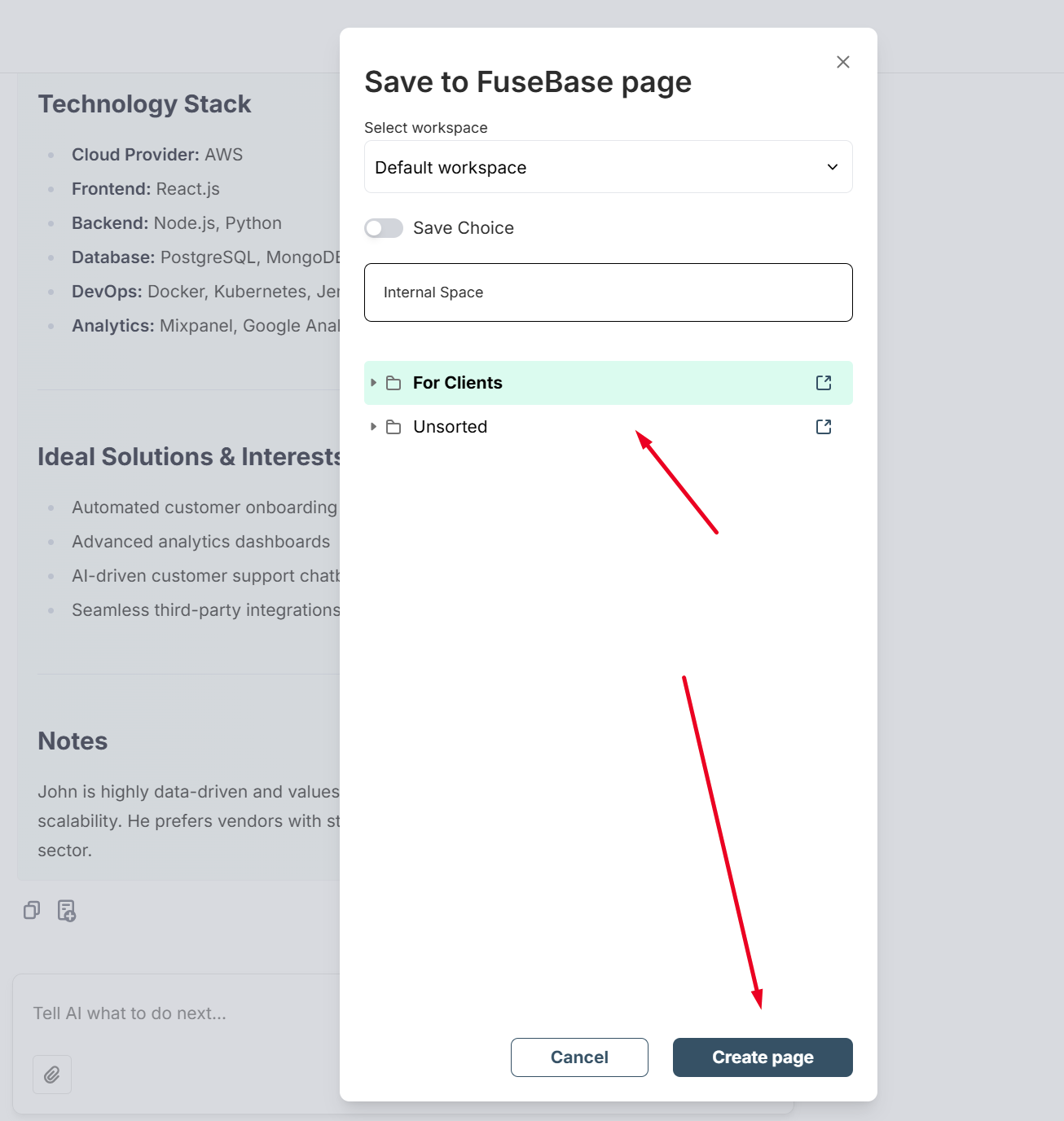
Task: Click the Internal Space field
Action: [609, 292]
